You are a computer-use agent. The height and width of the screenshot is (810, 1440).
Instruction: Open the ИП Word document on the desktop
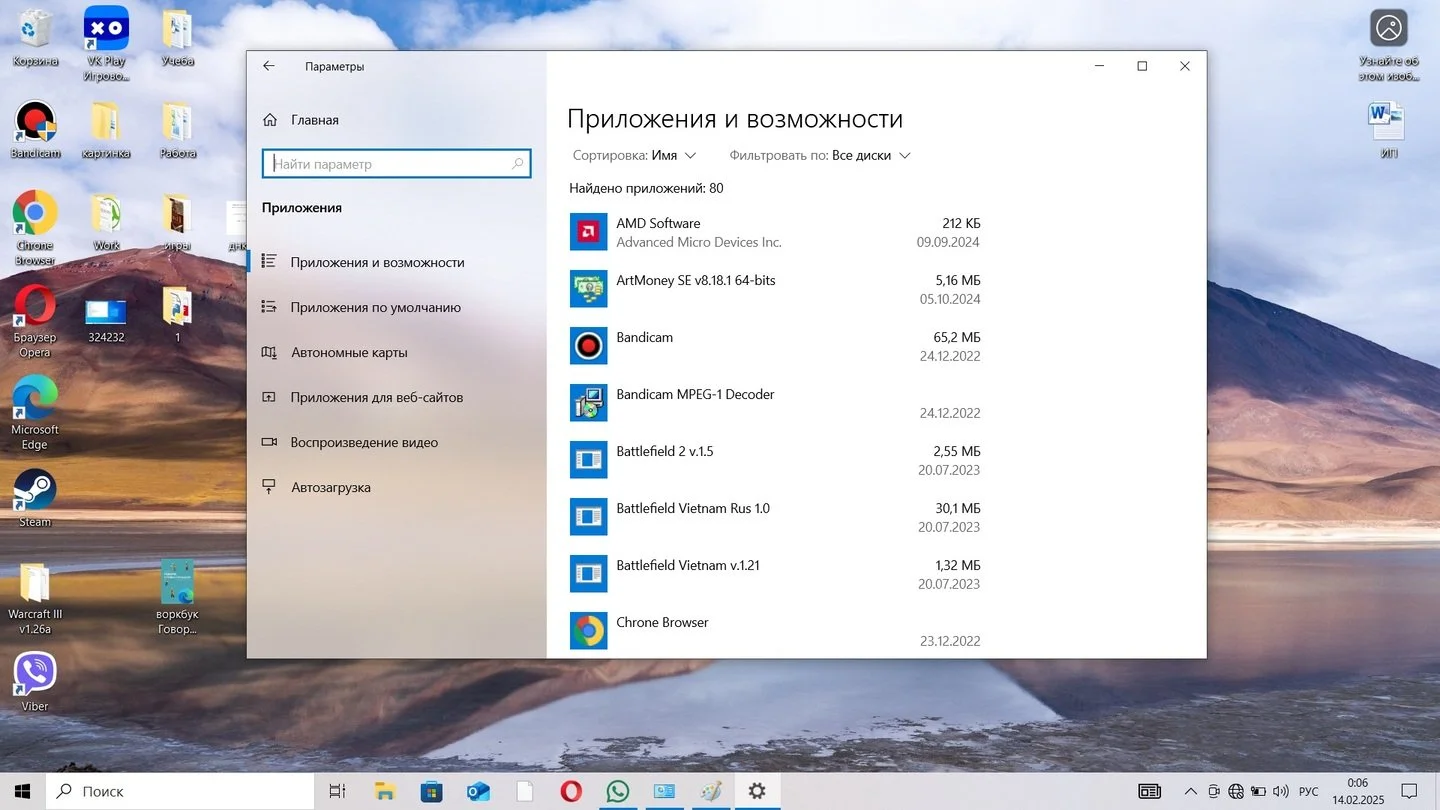[1388, 130]
